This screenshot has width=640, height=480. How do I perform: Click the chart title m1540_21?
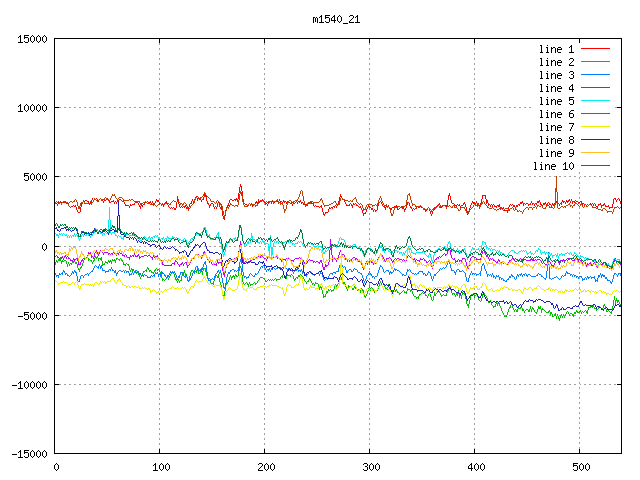[x=336, y=19]
